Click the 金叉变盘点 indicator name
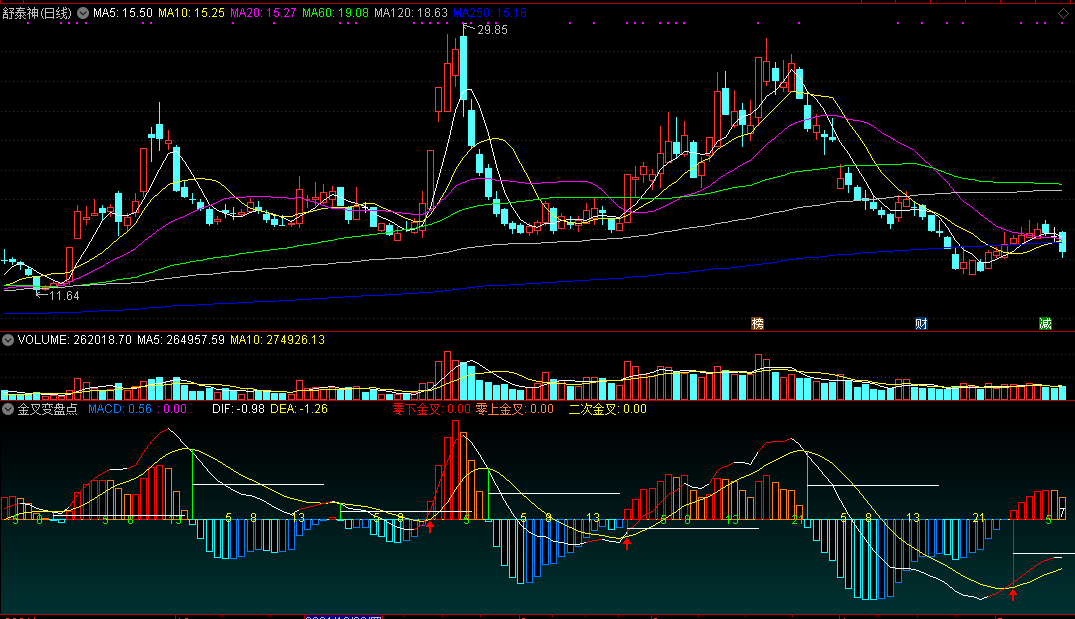 tap(47, 409)
